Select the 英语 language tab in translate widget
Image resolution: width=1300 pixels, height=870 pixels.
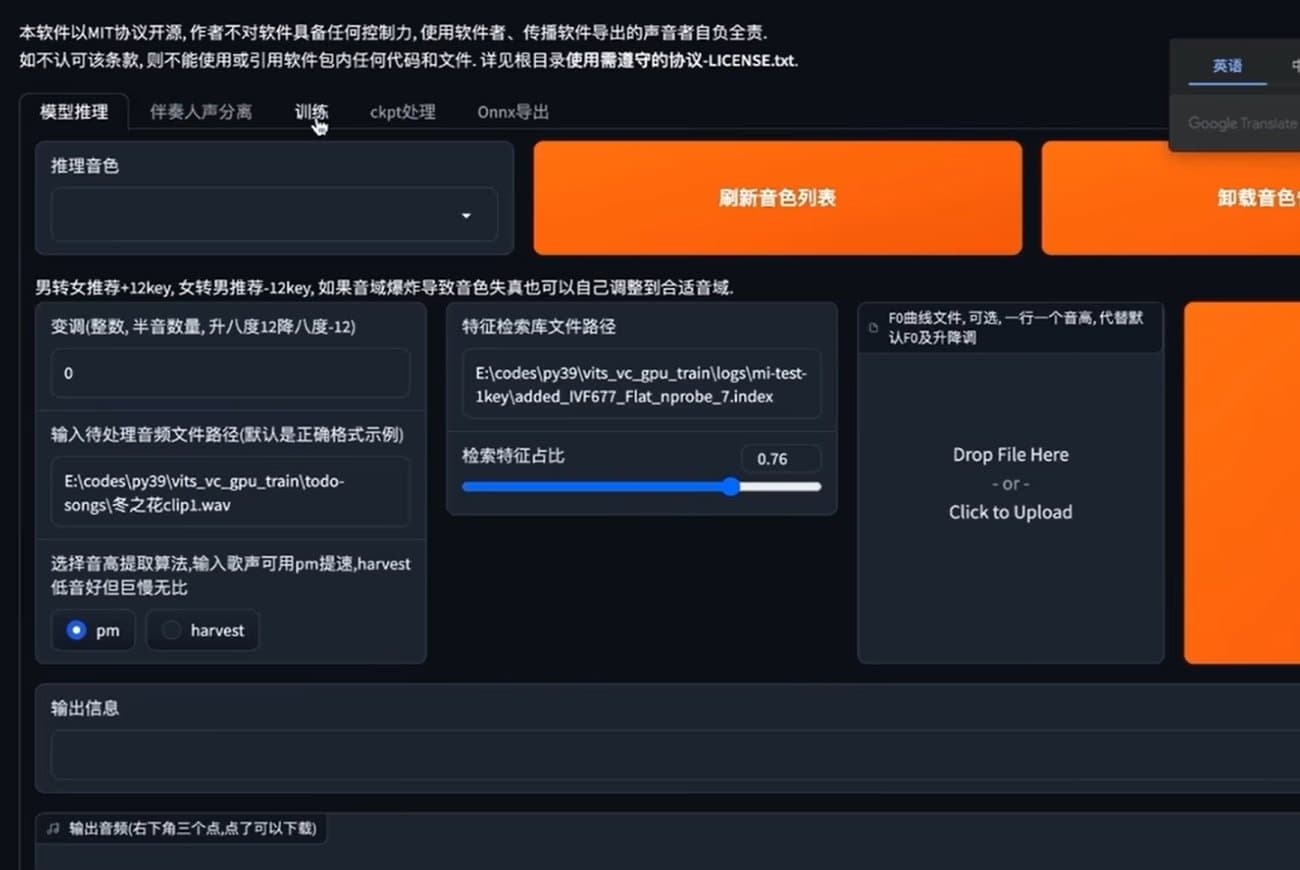[1227, 66]
